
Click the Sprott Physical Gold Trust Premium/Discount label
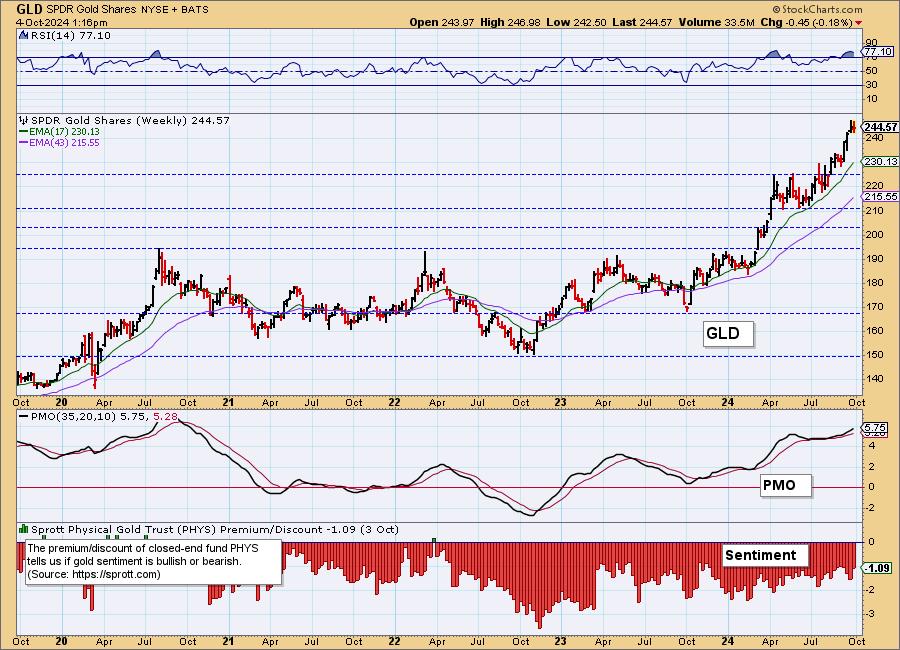[x=214, y=529]
